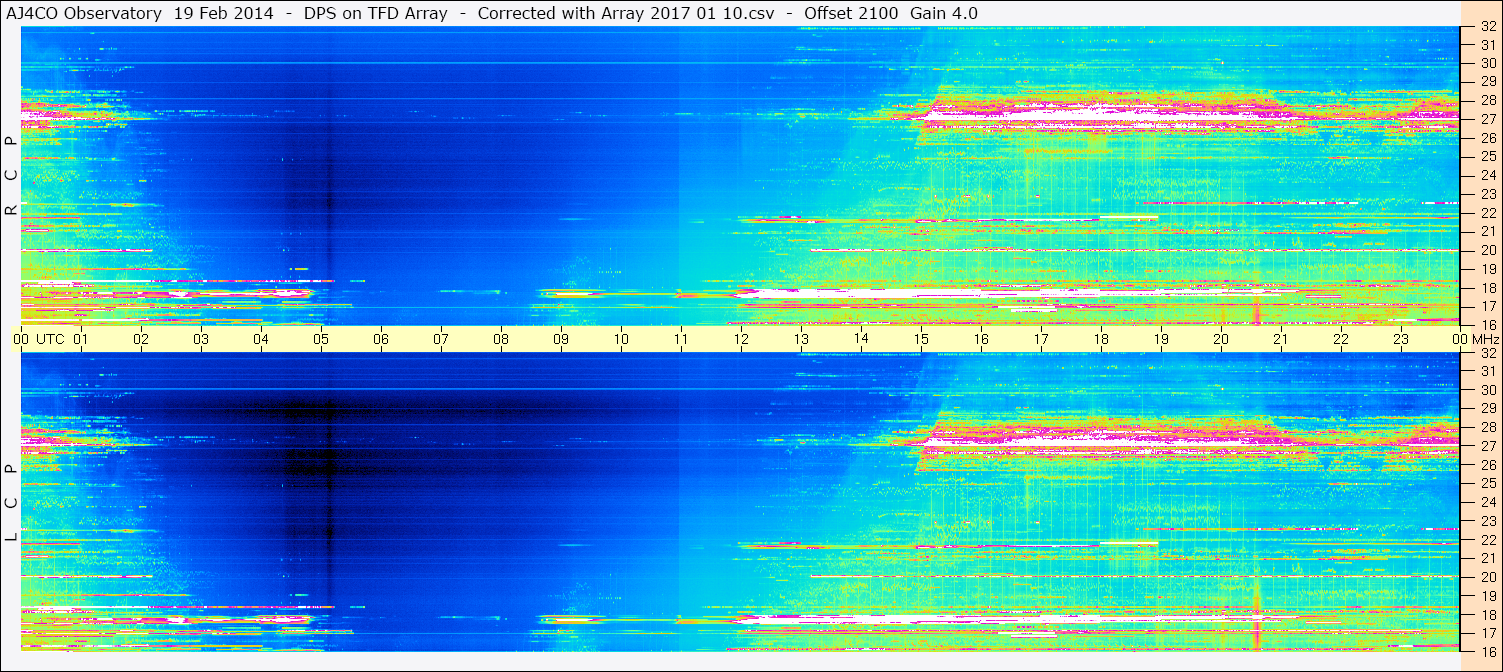Click "DPS on TFD Array" in the header
Viewport: 1503px width, 672px height.
(376, 13)
